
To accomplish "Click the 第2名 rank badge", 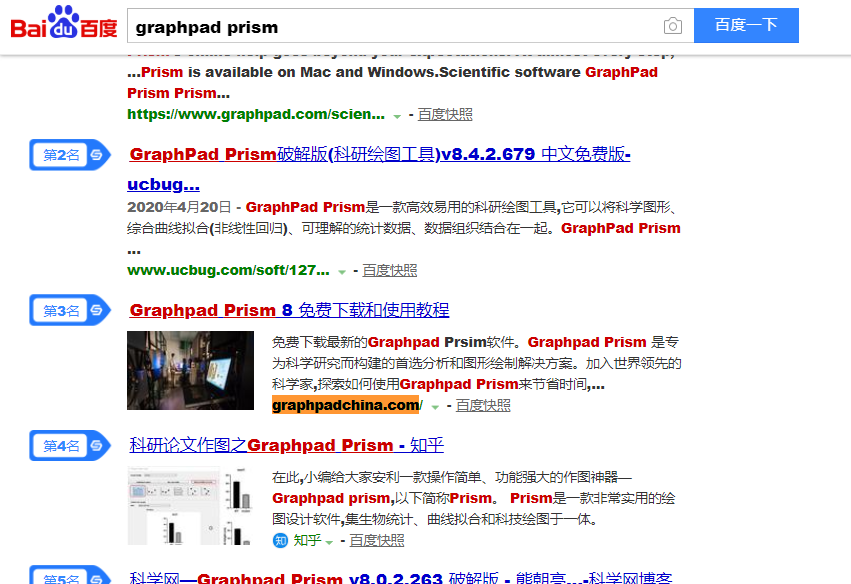I will 70,155.
